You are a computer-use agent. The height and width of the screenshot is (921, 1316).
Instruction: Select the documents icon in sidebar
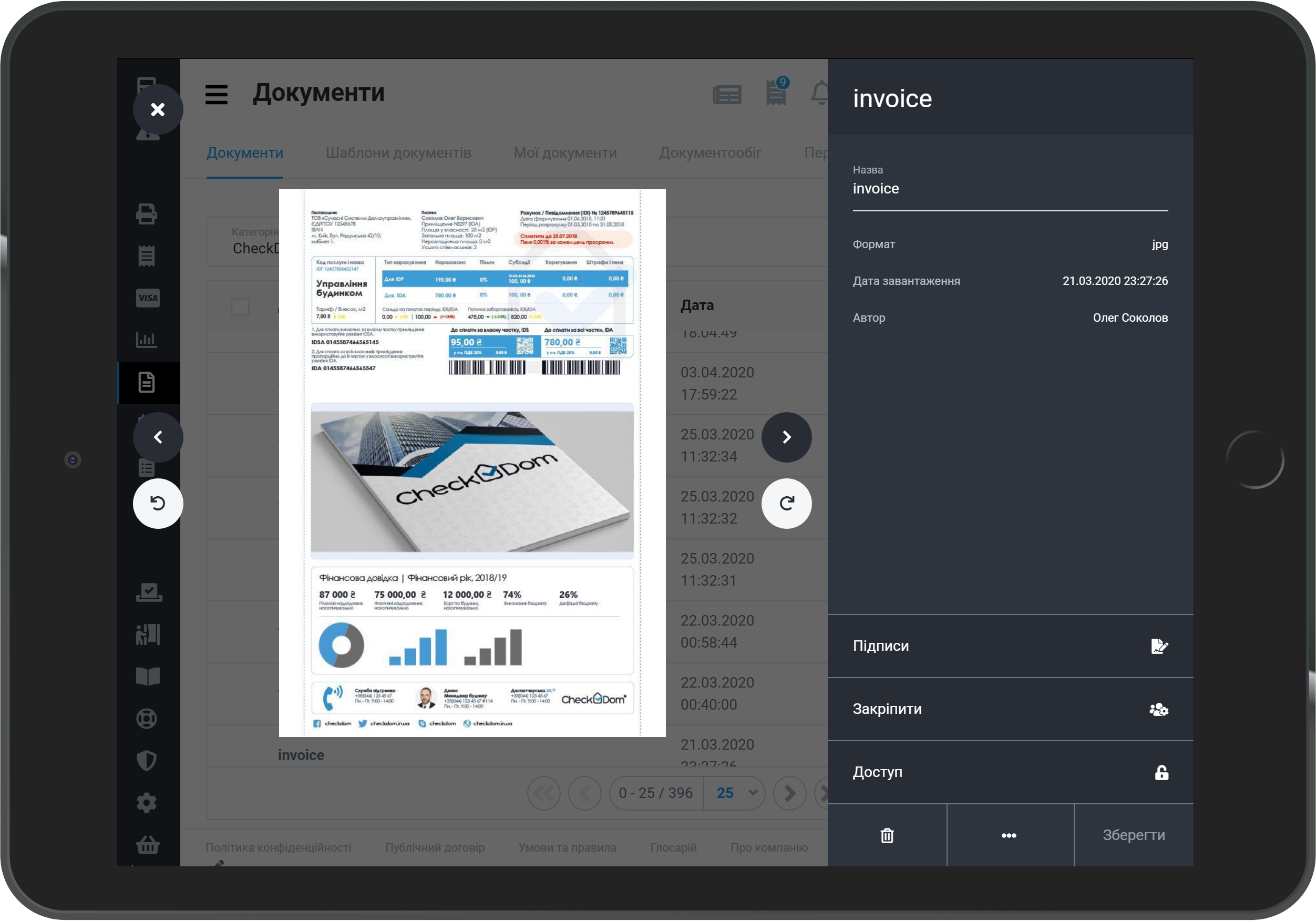click(x=147, y=382)
